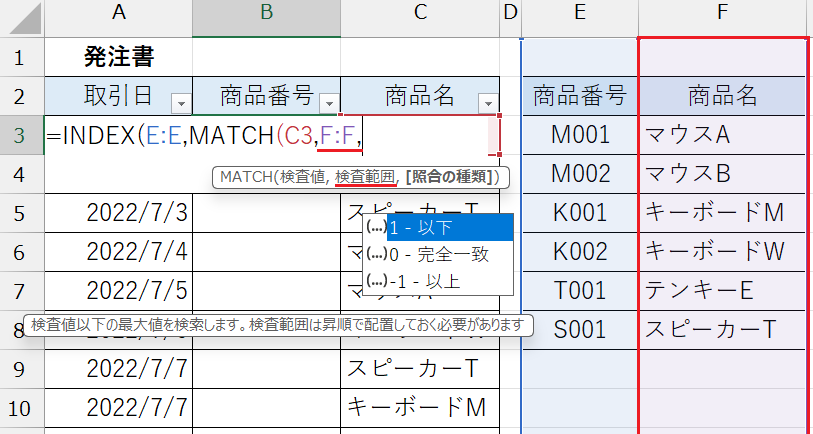This screenshot has height=434, width=813.
Task: Click the M001 cell
Action: [580, 135]
